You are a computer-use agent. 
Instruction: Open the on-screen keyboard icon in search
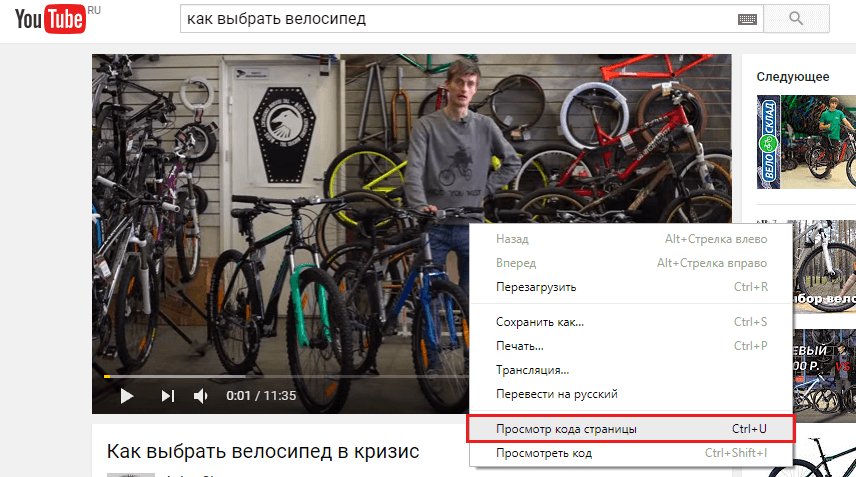tap(747, 19)
